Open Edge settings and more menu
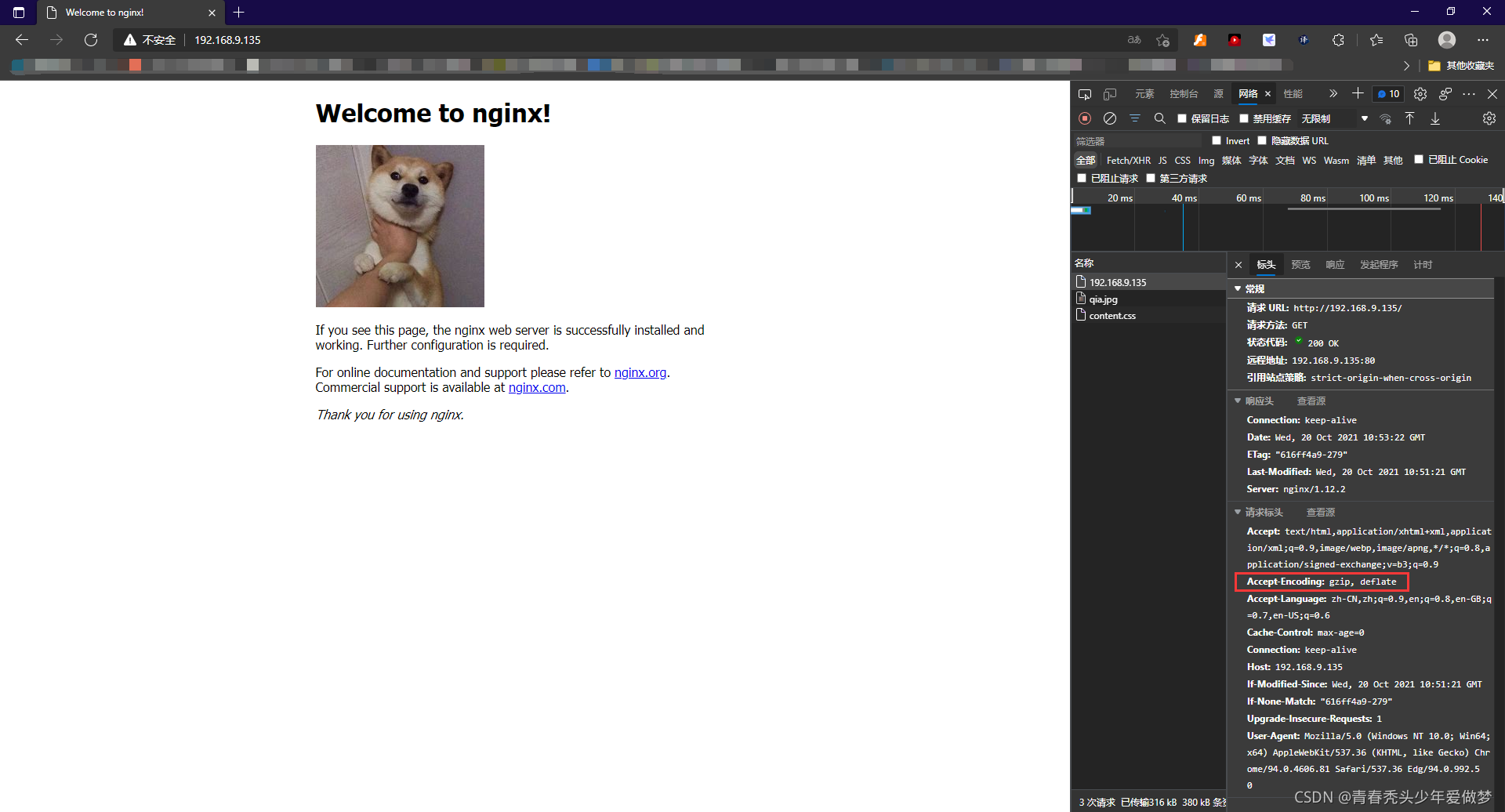Image resolution: width=1505 pixels, height=812 pixels. (x=1483, y=40)
